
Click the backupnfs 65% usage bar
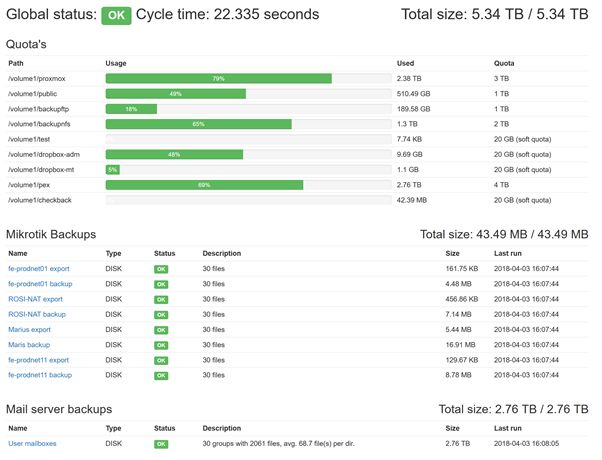pos(198,124)
